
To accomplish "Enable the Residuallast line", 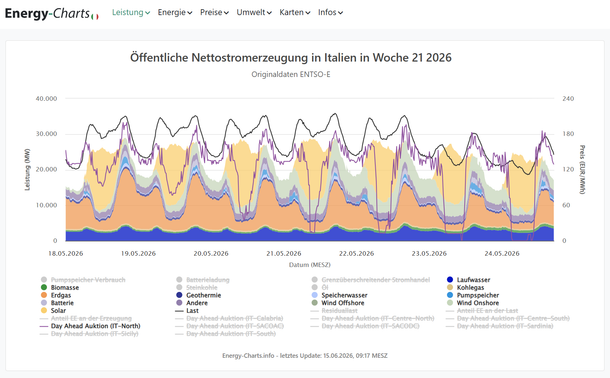I will (334, 310).
